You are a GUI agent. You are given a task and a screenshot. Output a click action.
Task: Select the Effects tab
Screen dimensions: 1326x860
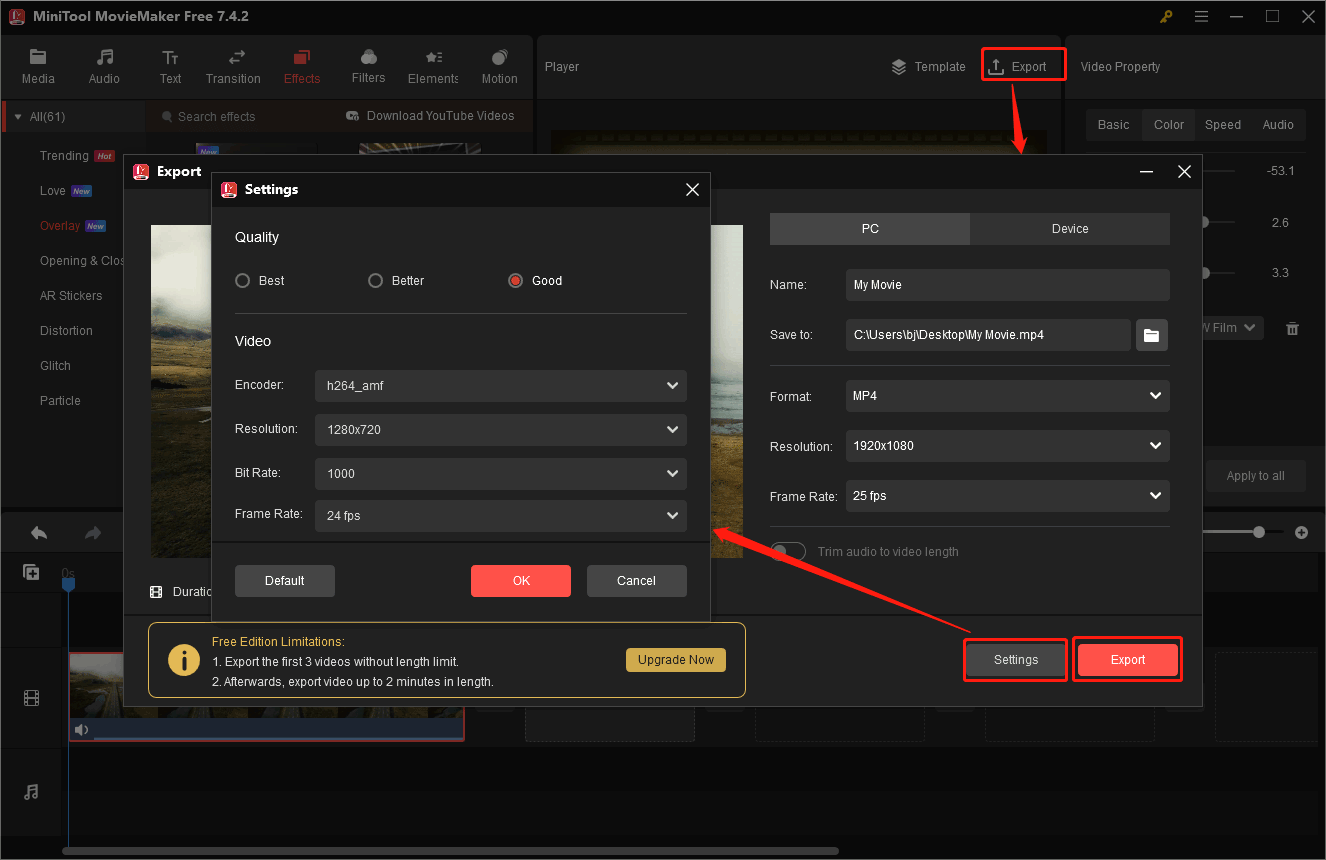[302, 67]
